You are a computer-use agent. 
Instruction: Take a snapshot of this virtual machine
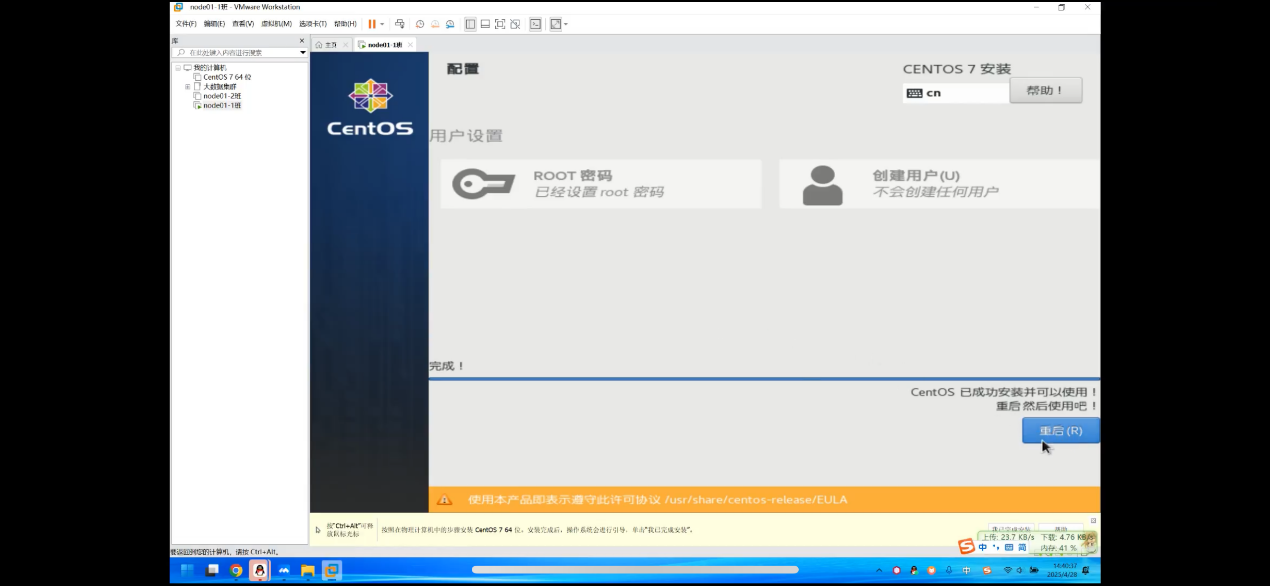[420, 24]
